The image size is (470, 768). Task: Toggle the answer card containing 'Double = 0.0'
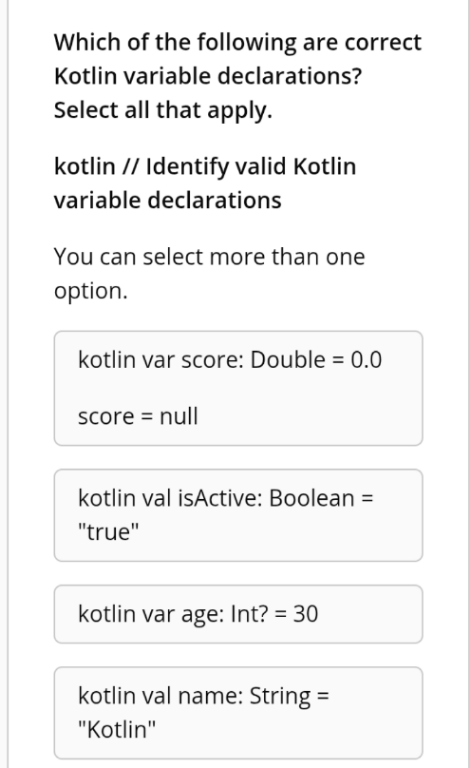pos(238,388)
